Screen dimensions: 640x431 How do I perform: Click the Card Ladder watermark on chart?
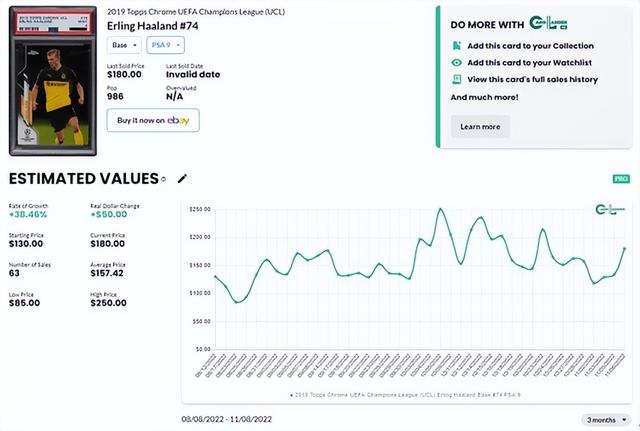pos(608,208)
